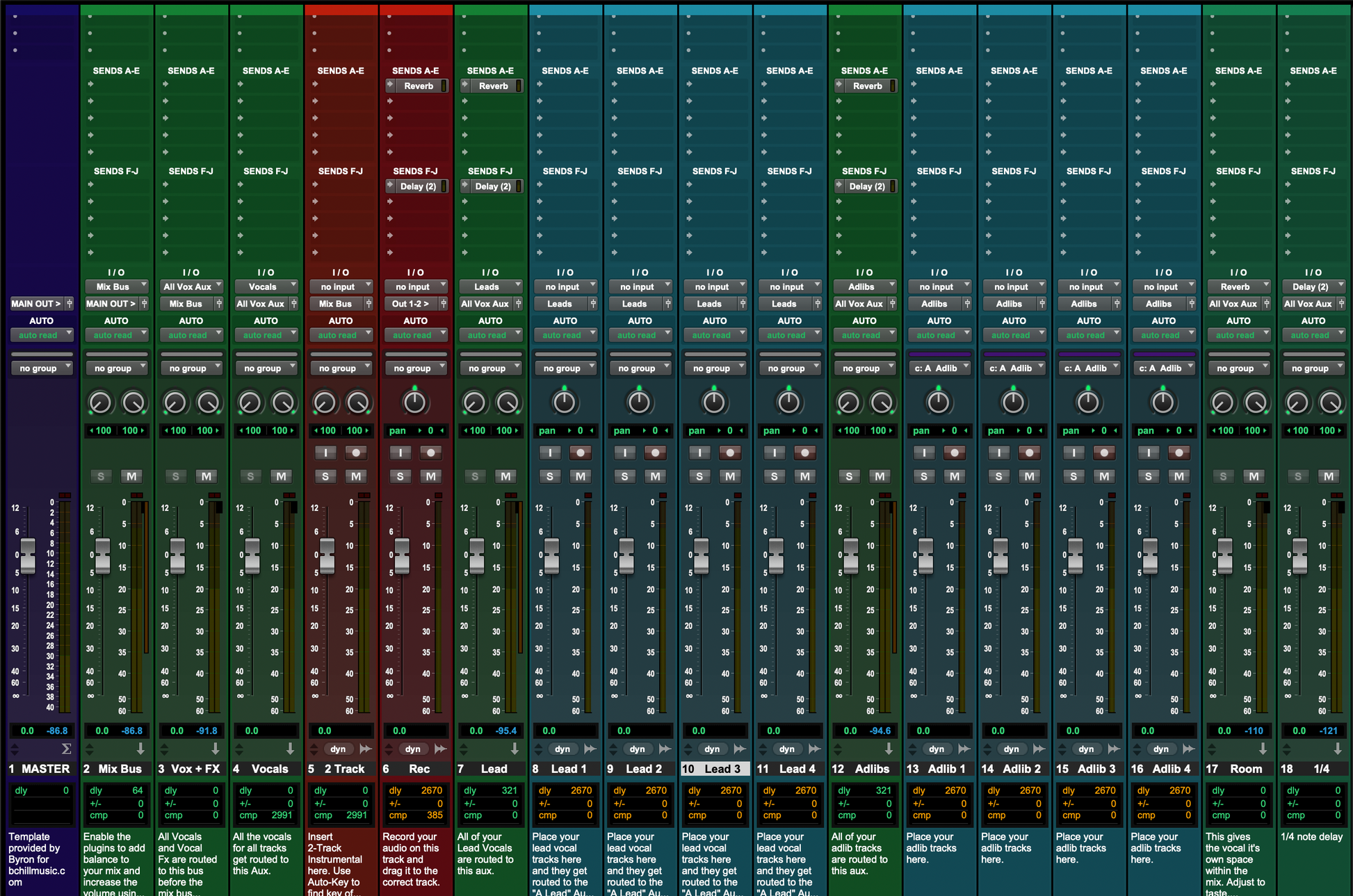Screen dimensions: 1353x896
Task: Mute the Room reverb track
Action: pyautogui.click(x=1254, y=476)
